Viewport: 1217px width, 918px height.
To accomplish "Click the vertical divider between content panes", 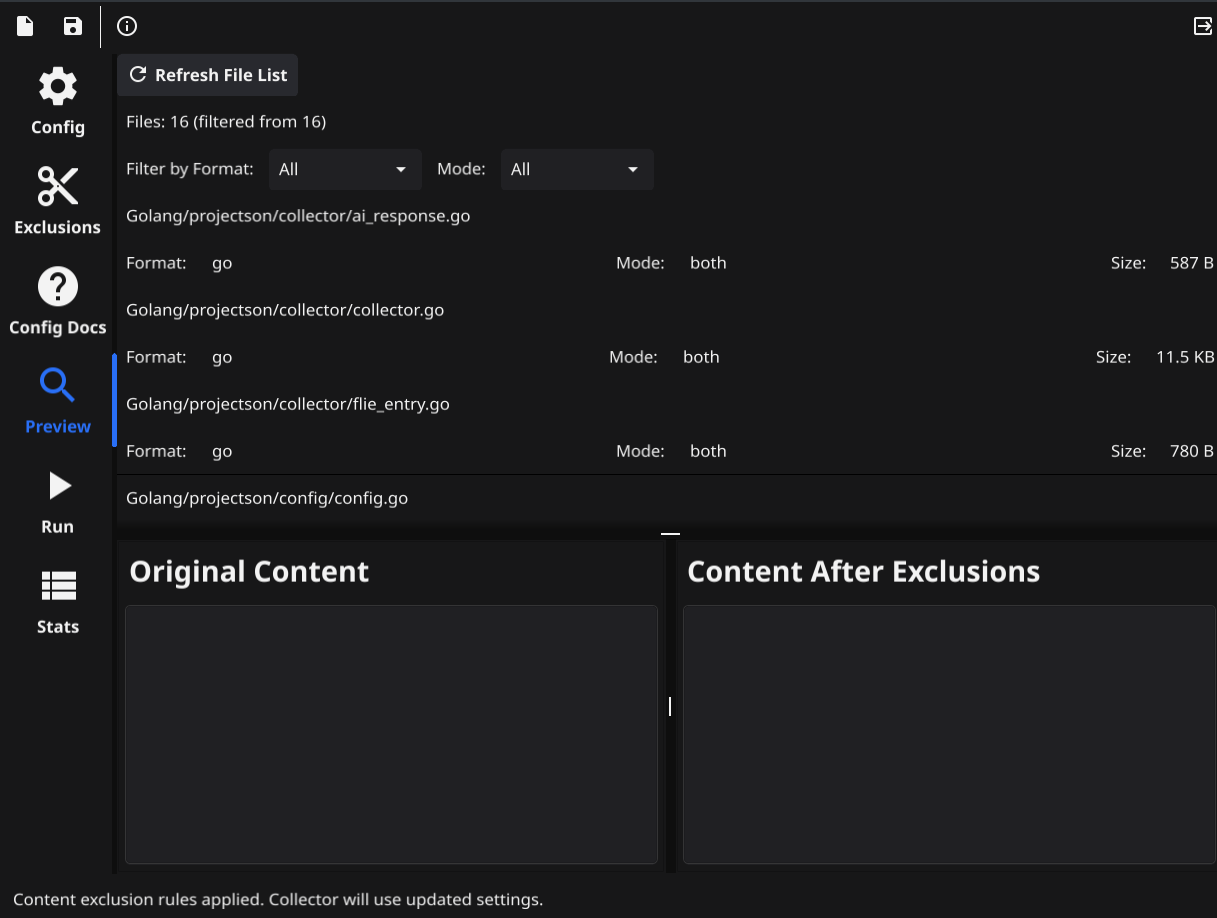I will click(670, 706).
